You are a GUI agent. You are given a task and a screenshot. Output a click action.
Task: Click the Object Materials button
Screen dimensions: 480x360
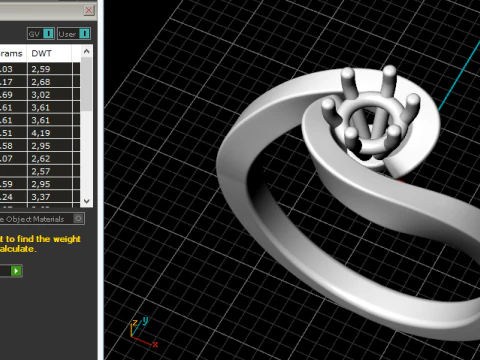coord(42,219)
